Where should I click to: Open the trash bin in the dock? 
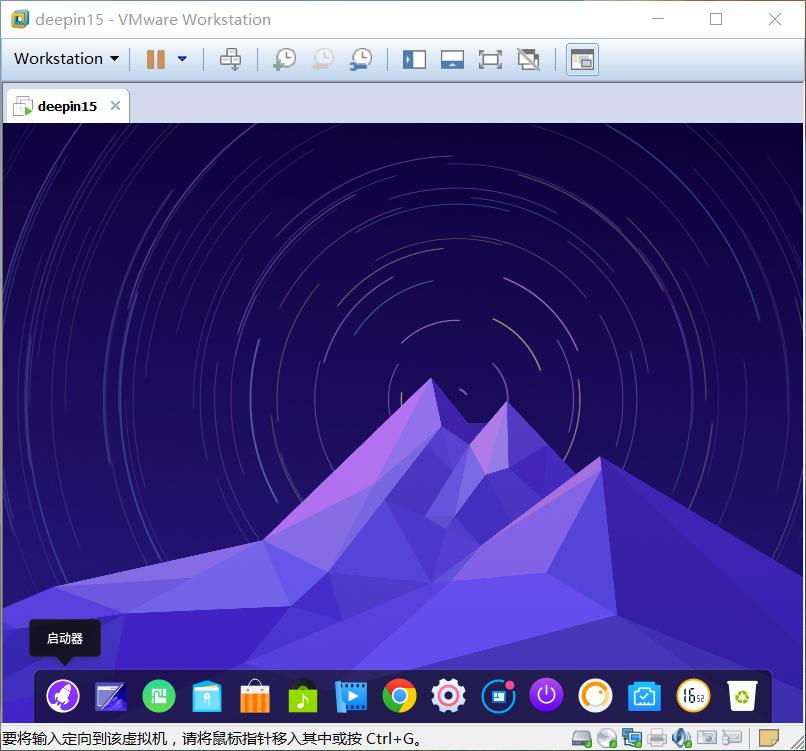pos(742,696)
